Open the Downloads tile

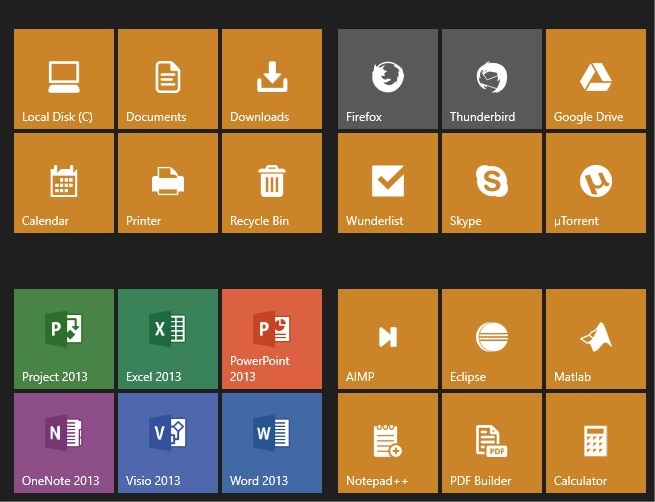point(272,79)
